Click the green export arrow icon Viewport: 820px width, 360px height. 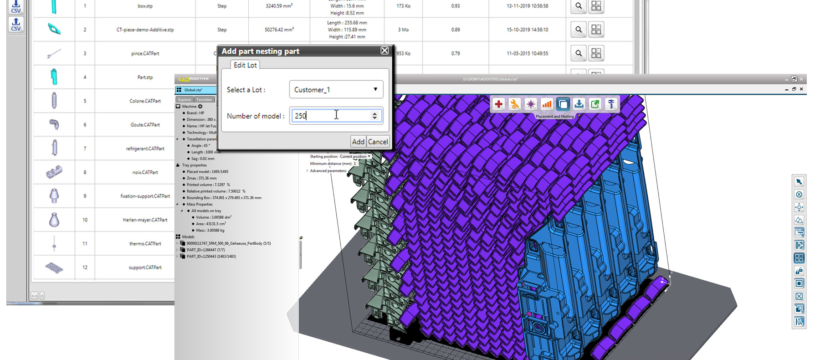click(595, 104)
